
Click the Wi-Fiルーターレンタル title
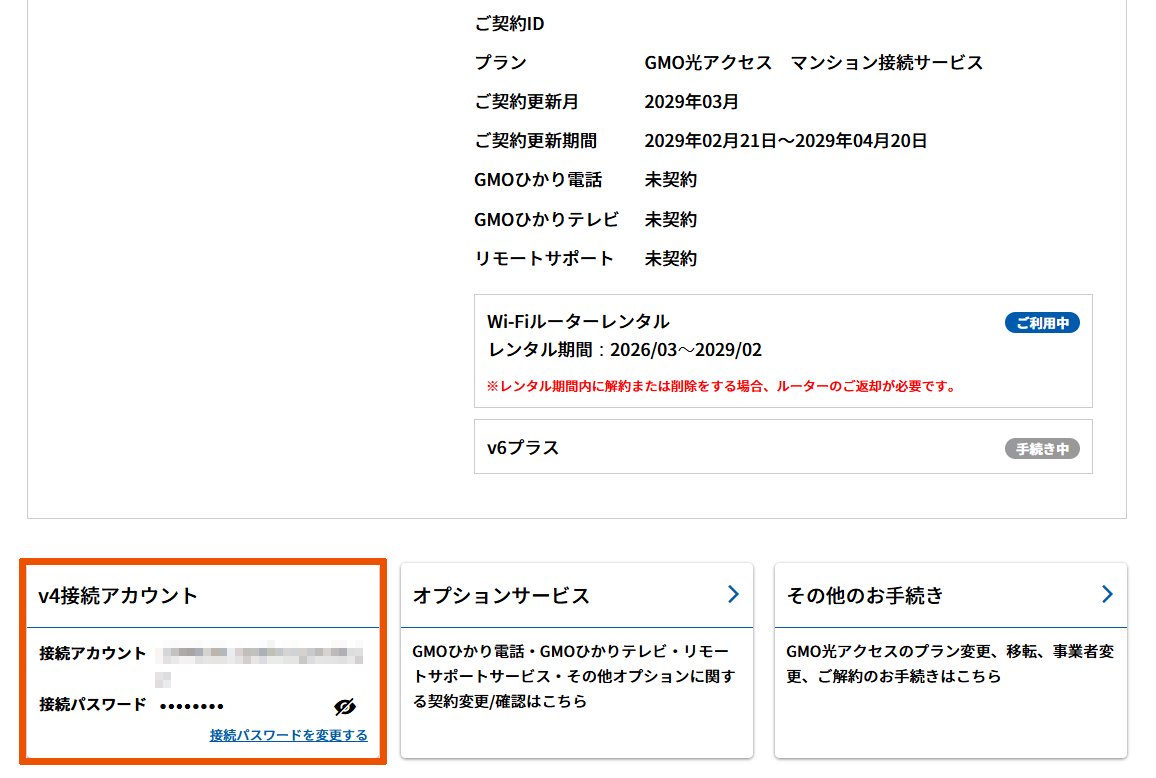click(x=578, y=322)
